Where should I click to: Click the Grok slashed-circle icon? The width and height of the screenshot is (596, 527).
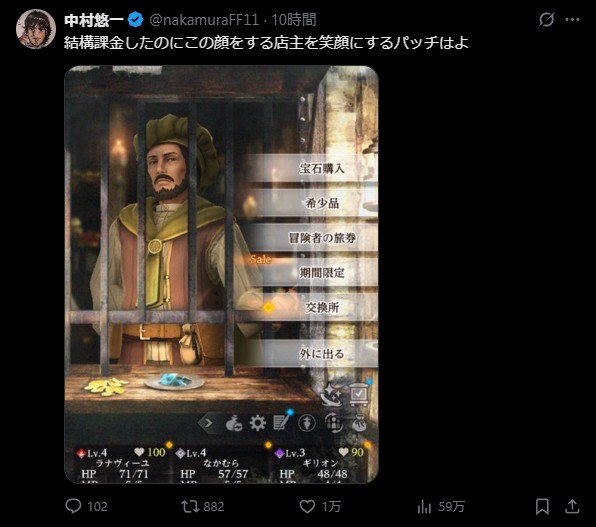pos(546,19)
